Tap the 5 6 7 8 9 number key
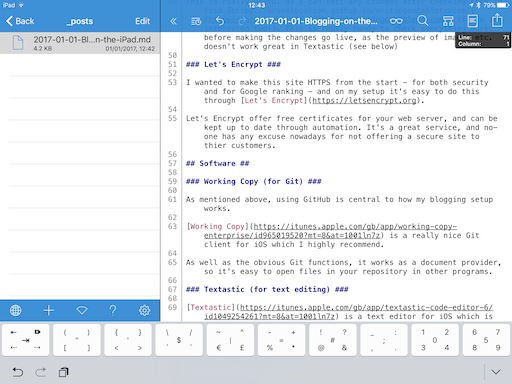Image resolution: width=512 pixels, height=384 pixels. (486, 340)
